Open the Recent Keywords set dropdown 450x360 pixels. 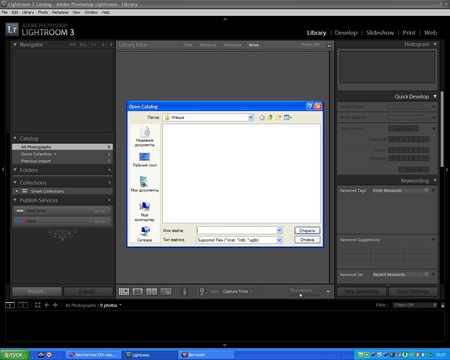coord(401,275)
